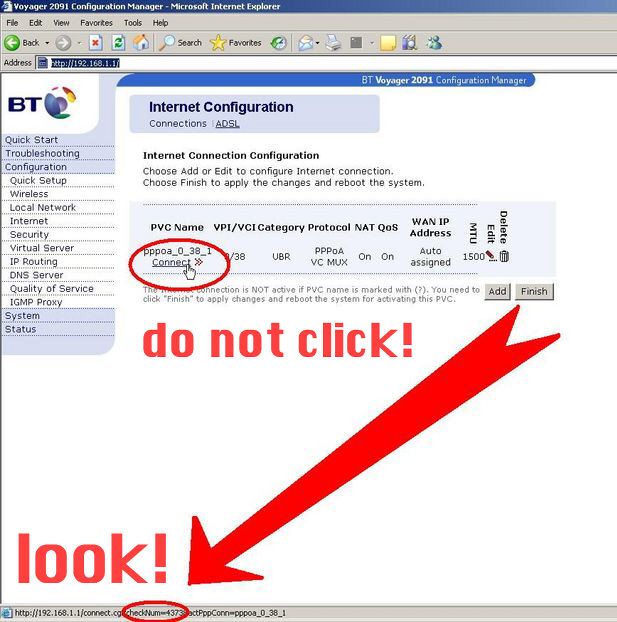Click the Delete trash icon for pppoa_0_38_1
Viewport: 617px width, 622px height.
click(x=504, y=256)
